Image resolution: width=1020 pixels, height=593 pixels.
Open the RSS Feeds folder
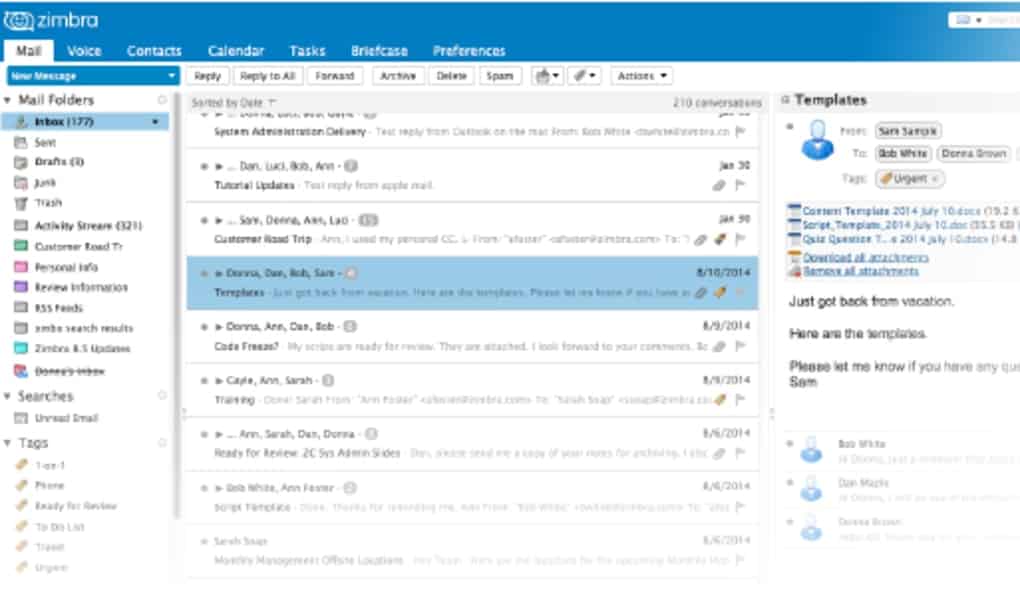pos(59,308)
